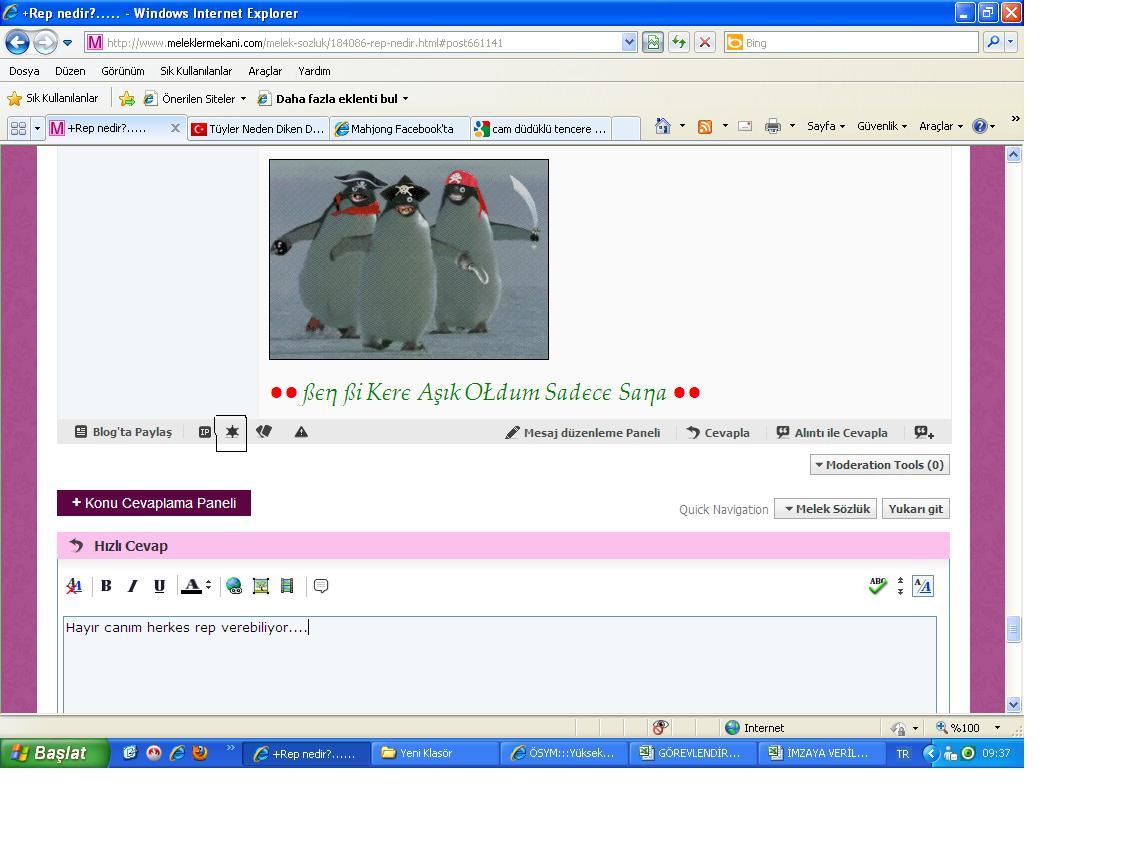Click the insert link globe icon

point(234,586)
